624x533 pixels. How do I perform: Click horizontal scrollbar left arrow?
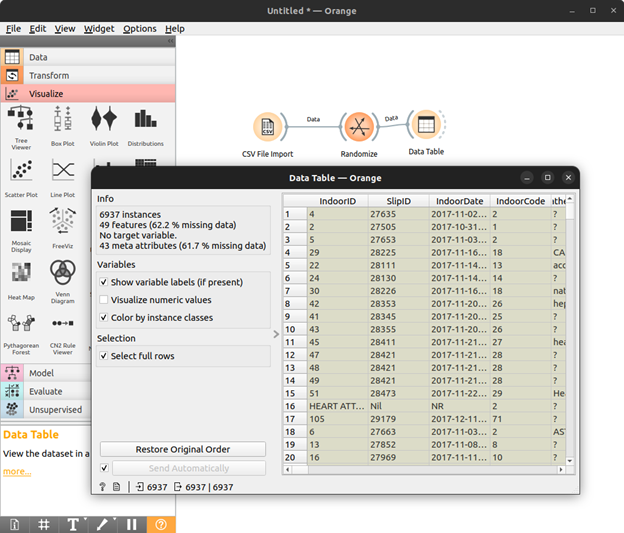point(287,470)
